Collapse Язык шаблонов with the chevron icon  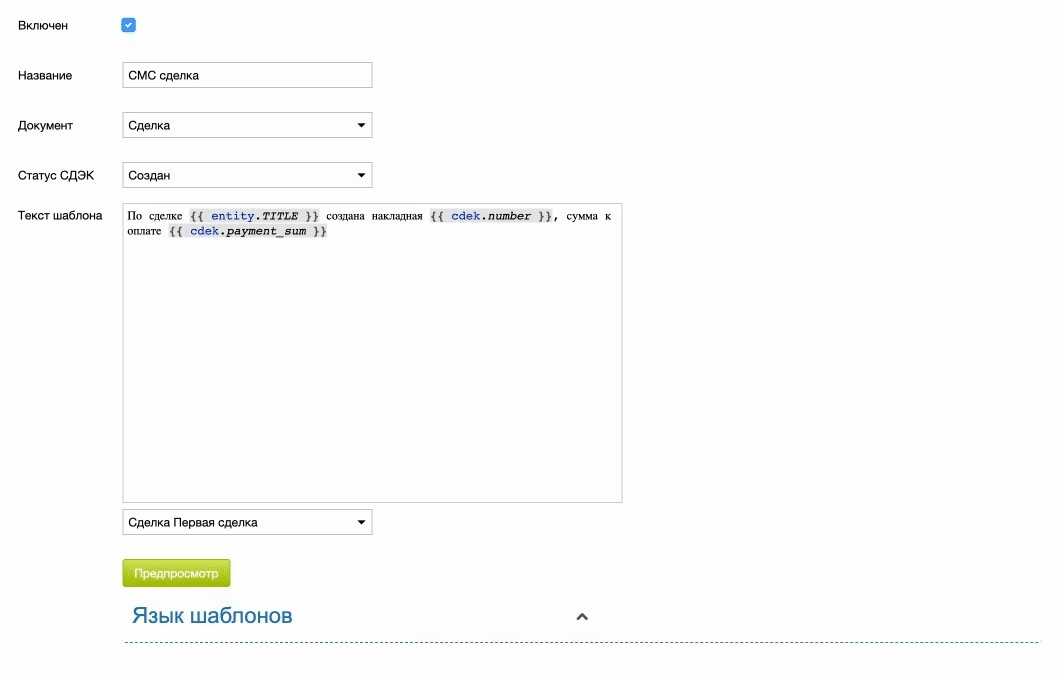coord(582,616)
